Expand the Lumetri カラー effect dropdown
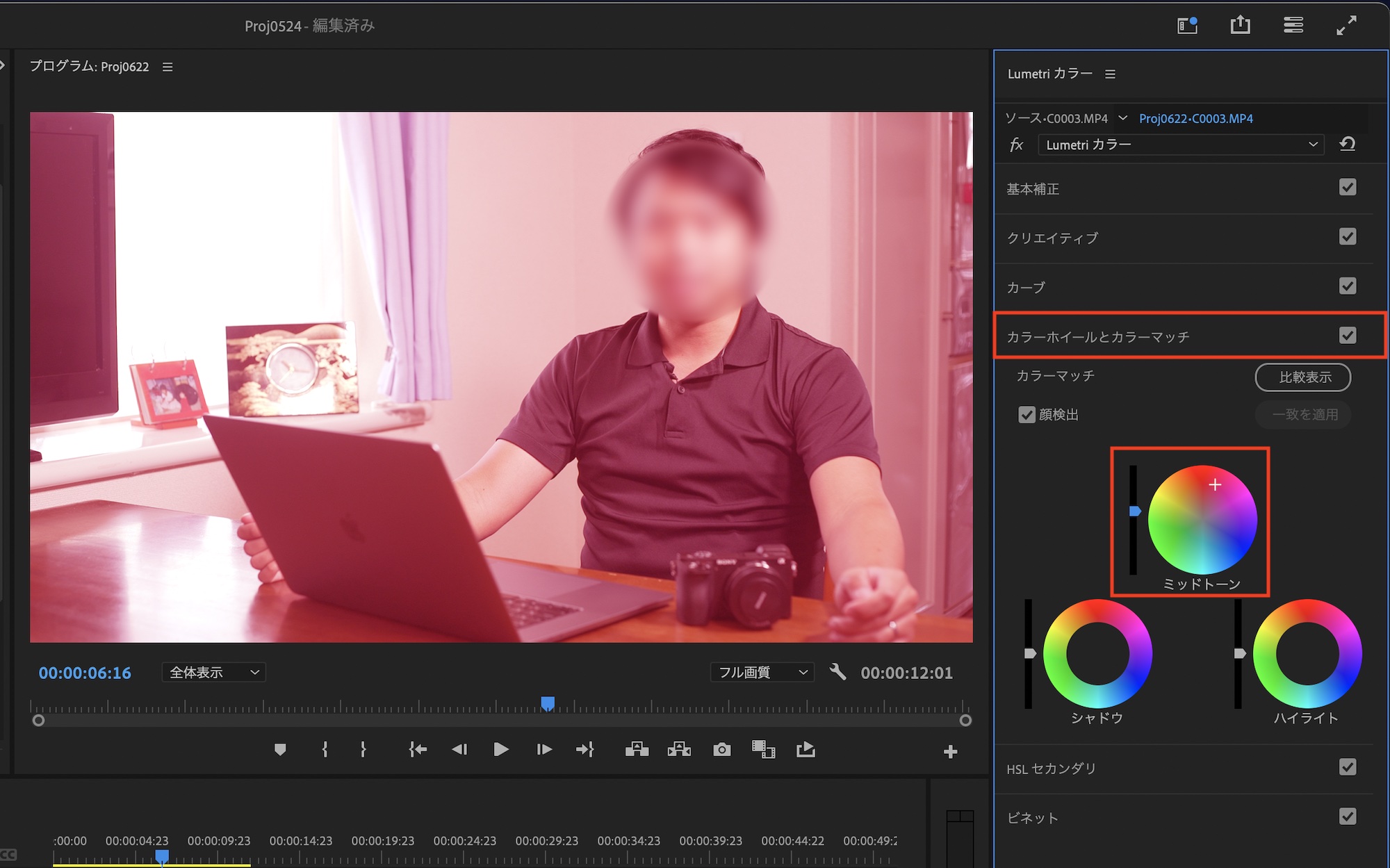1390x868 pixels. 1181,145
